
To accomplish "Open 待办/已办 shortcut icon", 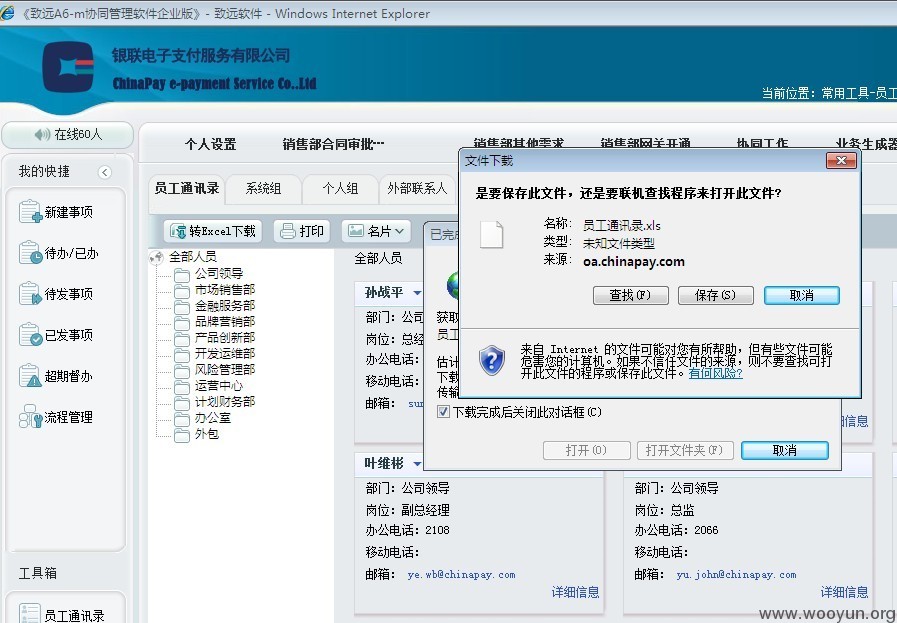I will [x=30, y=253].
